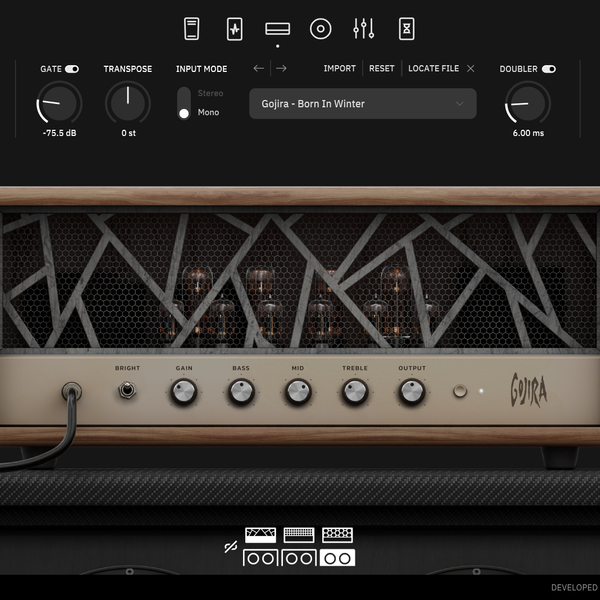600x600 pixels.
Task: Click the X next to Locate File
Action: 471,68
